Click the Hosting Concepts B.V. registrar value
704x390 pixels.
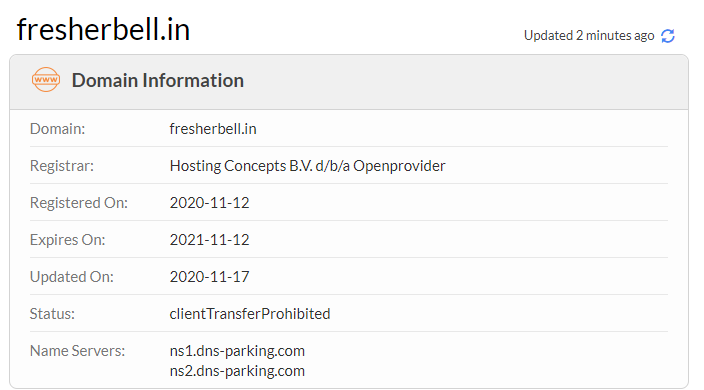coord(307,166)
